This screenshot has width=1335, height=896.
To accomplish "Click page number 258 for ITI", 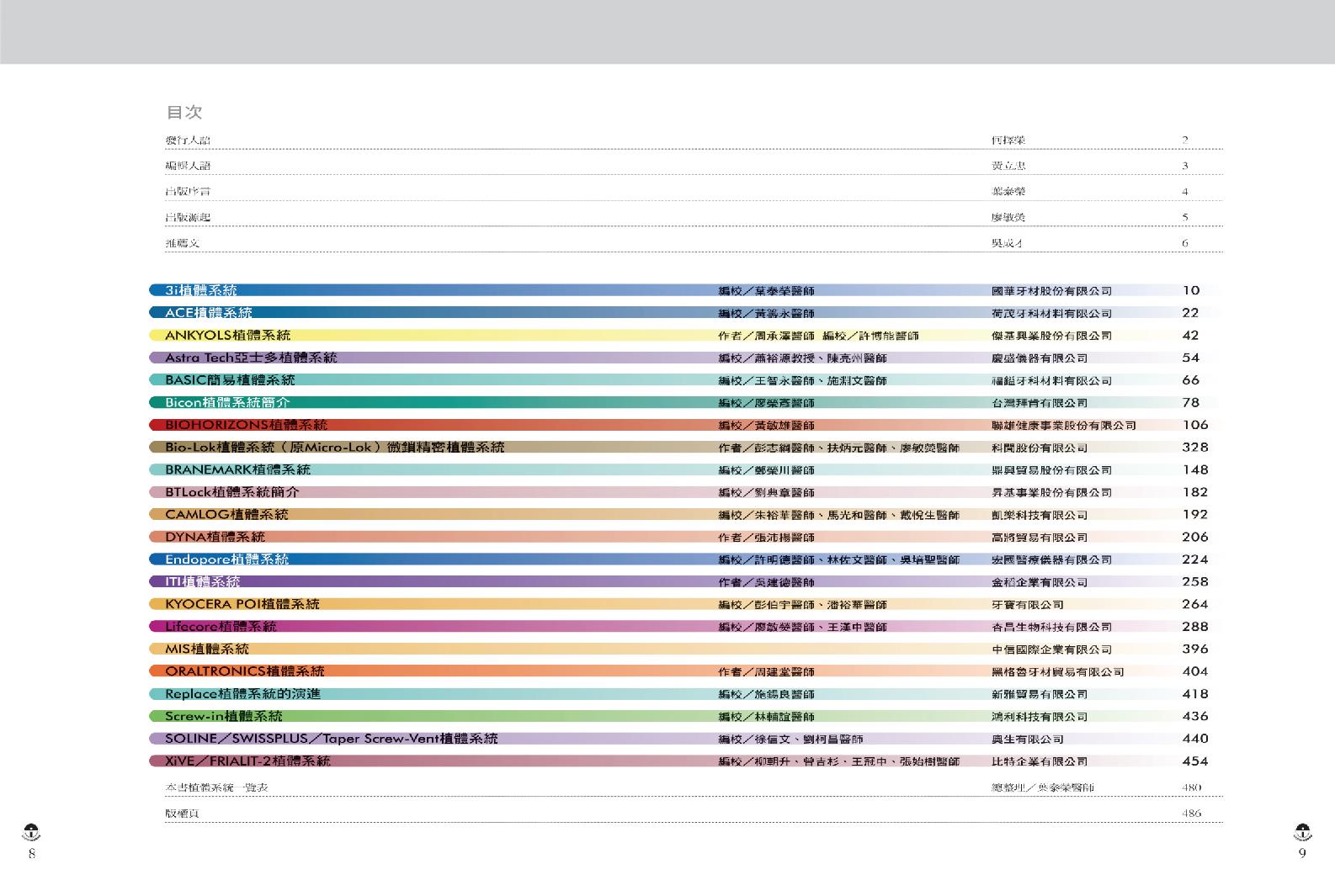I will (x=1194, y=581).
